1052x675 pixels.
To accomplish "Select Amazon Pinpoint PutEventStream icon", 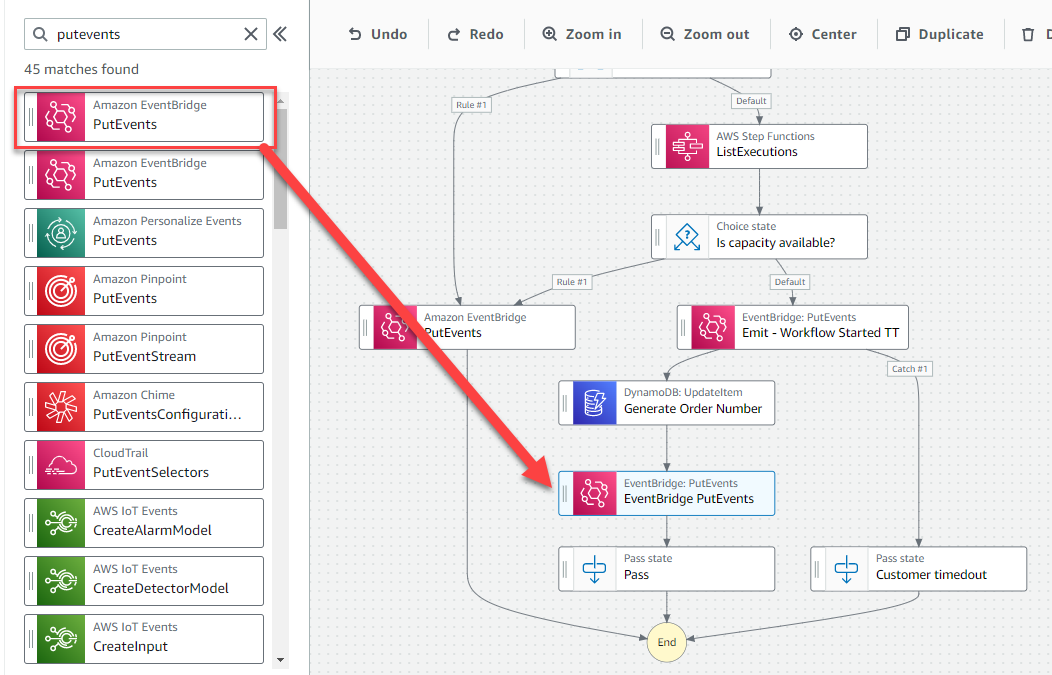I will (x=61, y=349).
